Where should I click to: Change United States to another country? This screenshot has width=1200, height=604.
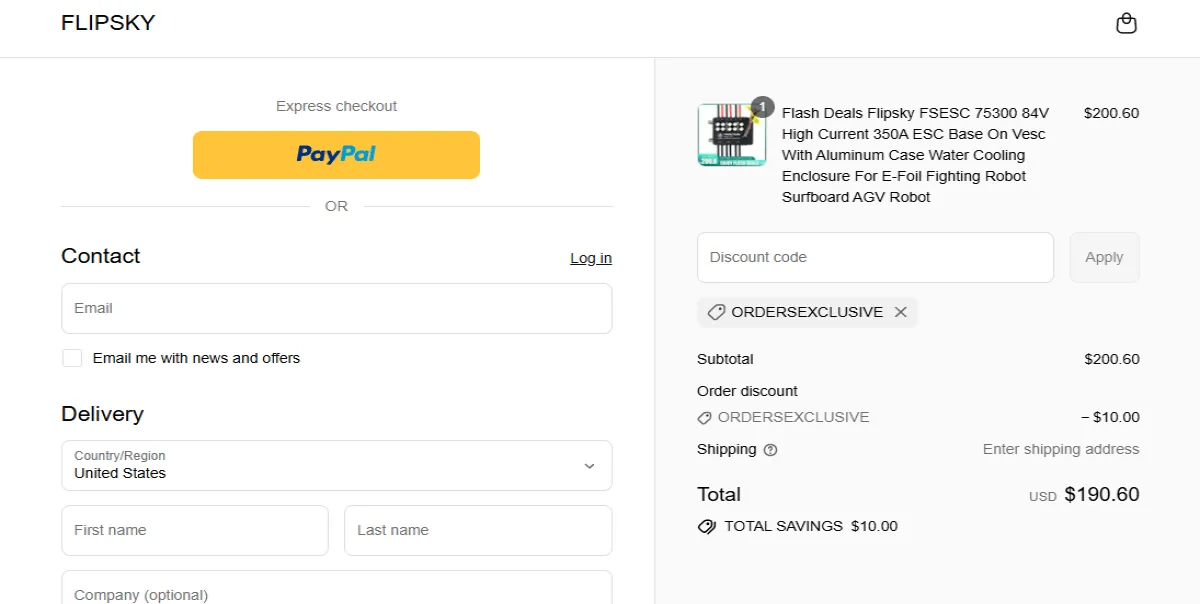[x=336, y=465]
